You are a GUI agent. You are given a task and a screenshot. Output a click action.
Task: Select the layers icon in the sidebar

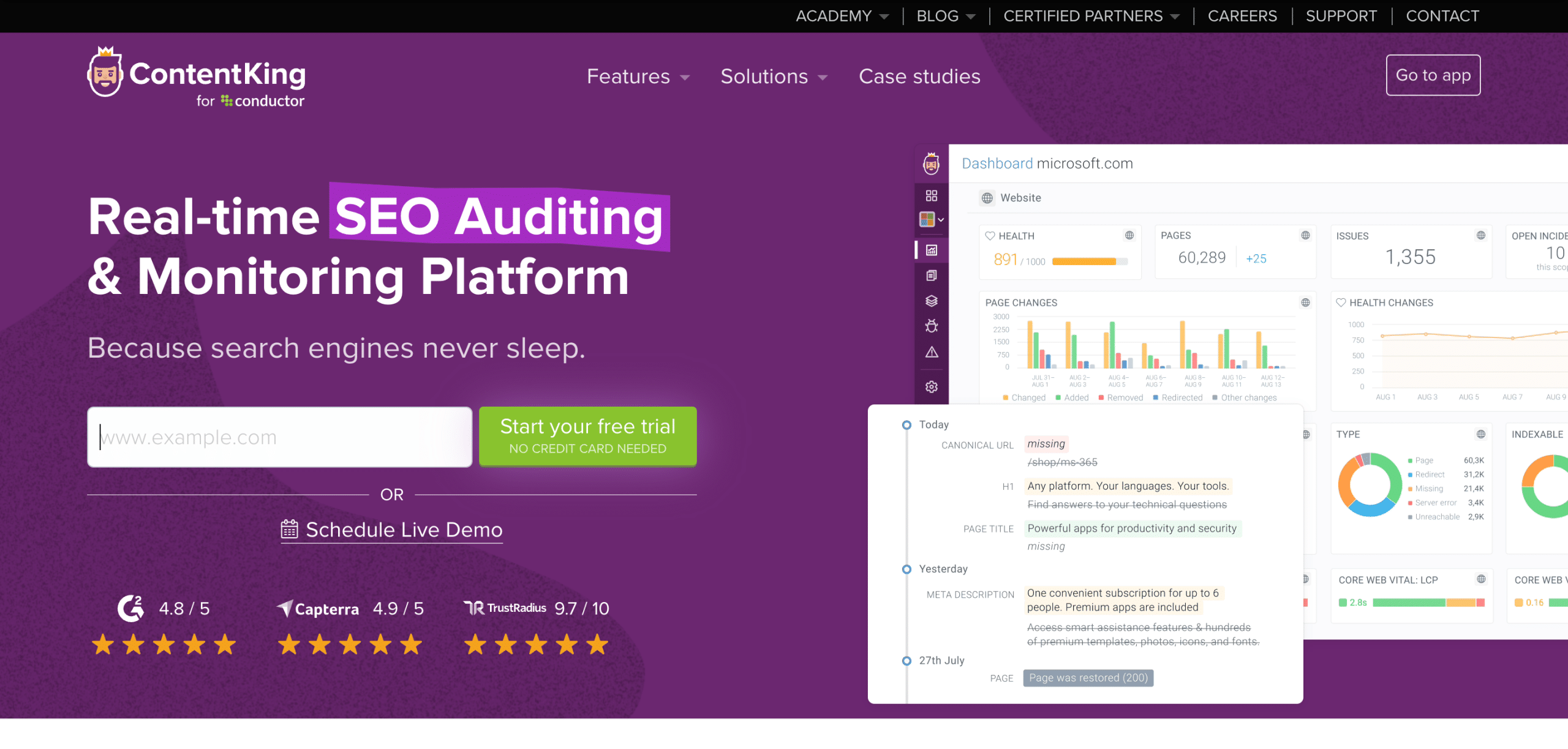932,301
